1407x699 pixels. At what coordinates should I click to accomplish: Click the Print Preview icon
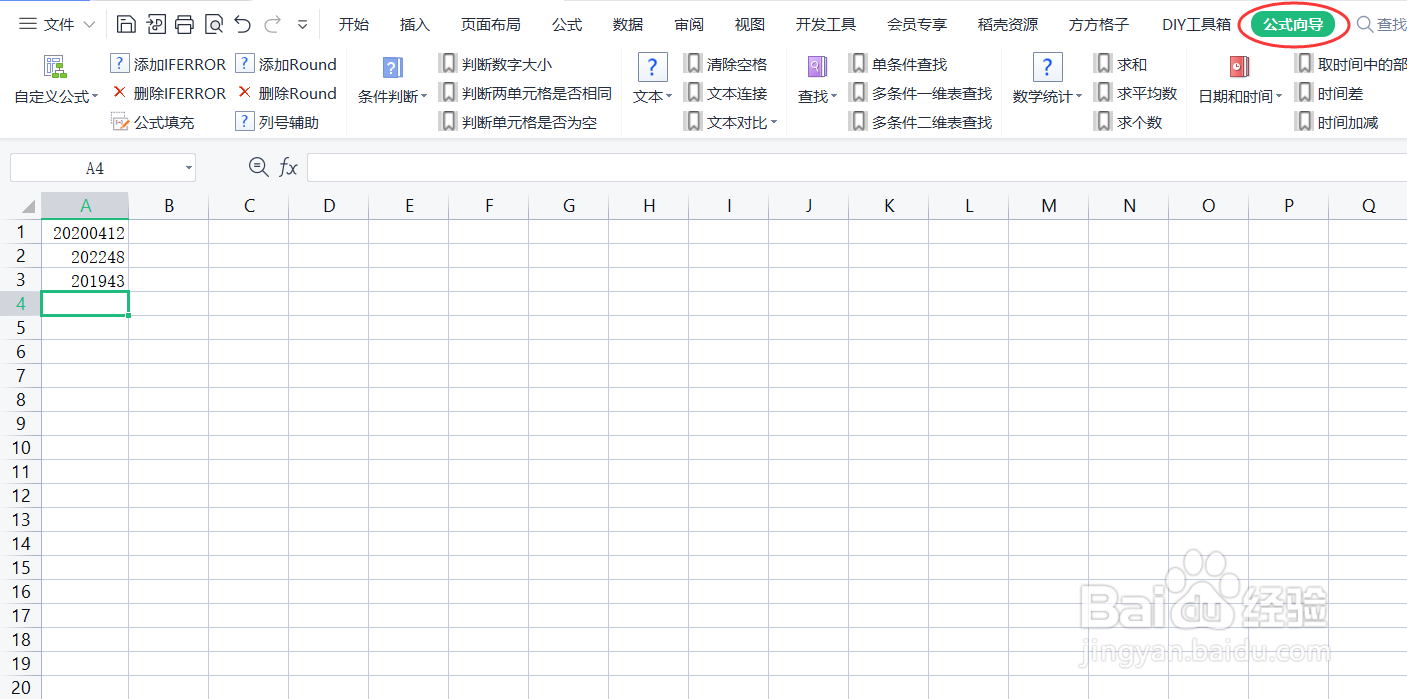(x=213, y=24)
